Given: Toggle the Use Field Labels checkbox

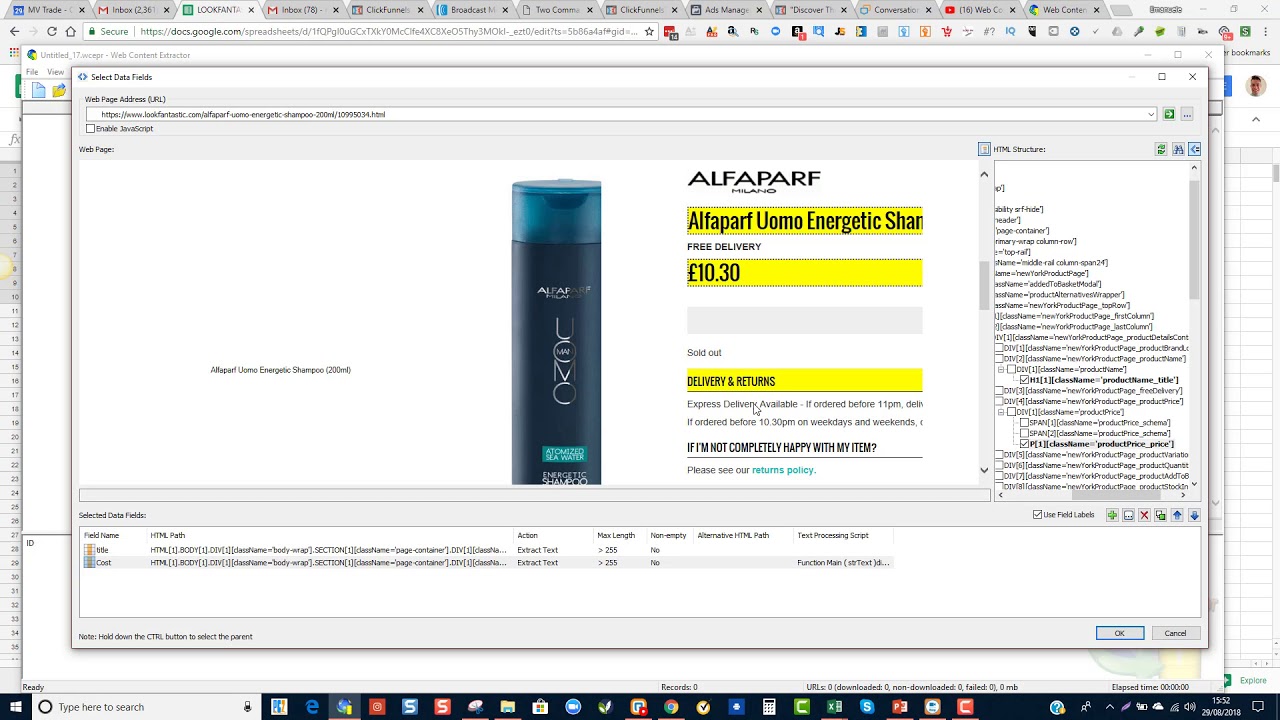Looking at the screenshot, I should 1037,515.
